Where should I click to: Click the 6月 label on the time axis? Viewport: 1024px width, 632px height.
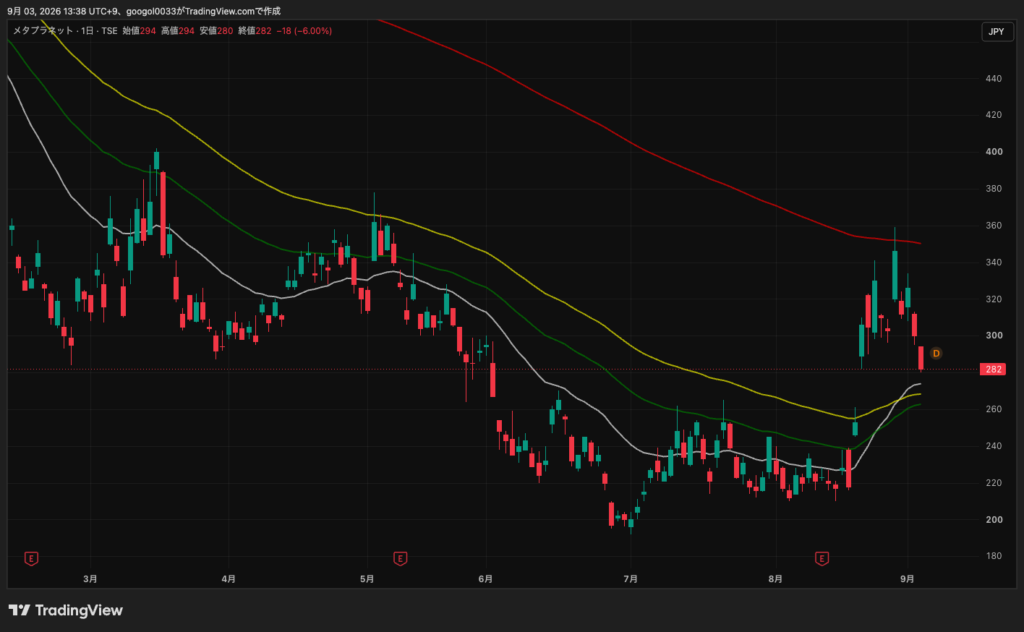pos(485,579)
